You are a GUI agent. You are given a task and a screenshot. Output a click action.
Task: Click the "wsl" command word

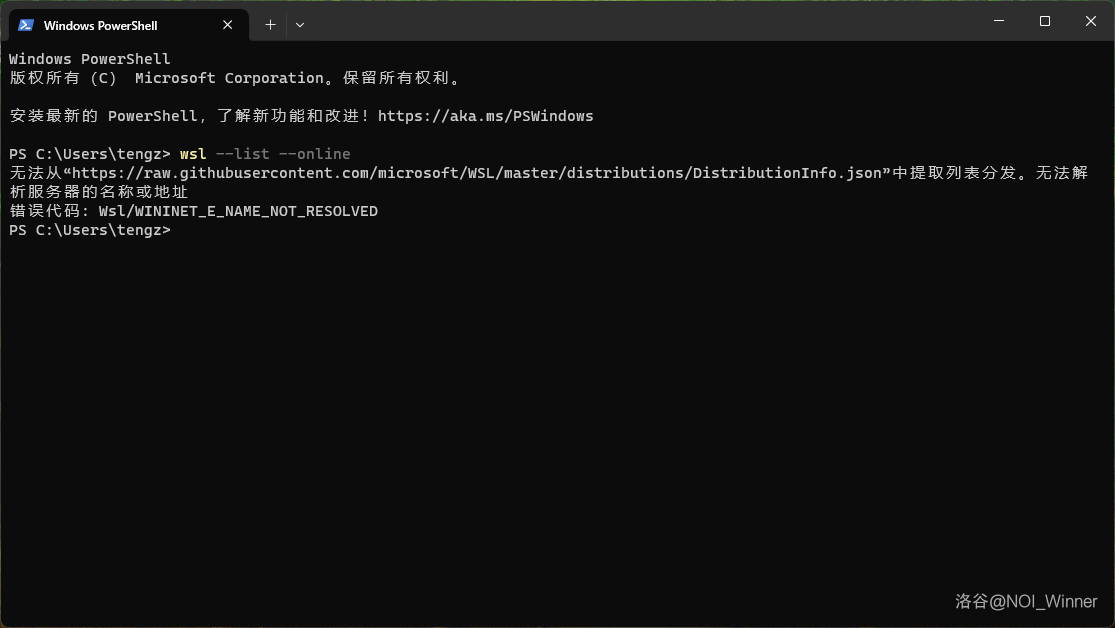(193, 154)
